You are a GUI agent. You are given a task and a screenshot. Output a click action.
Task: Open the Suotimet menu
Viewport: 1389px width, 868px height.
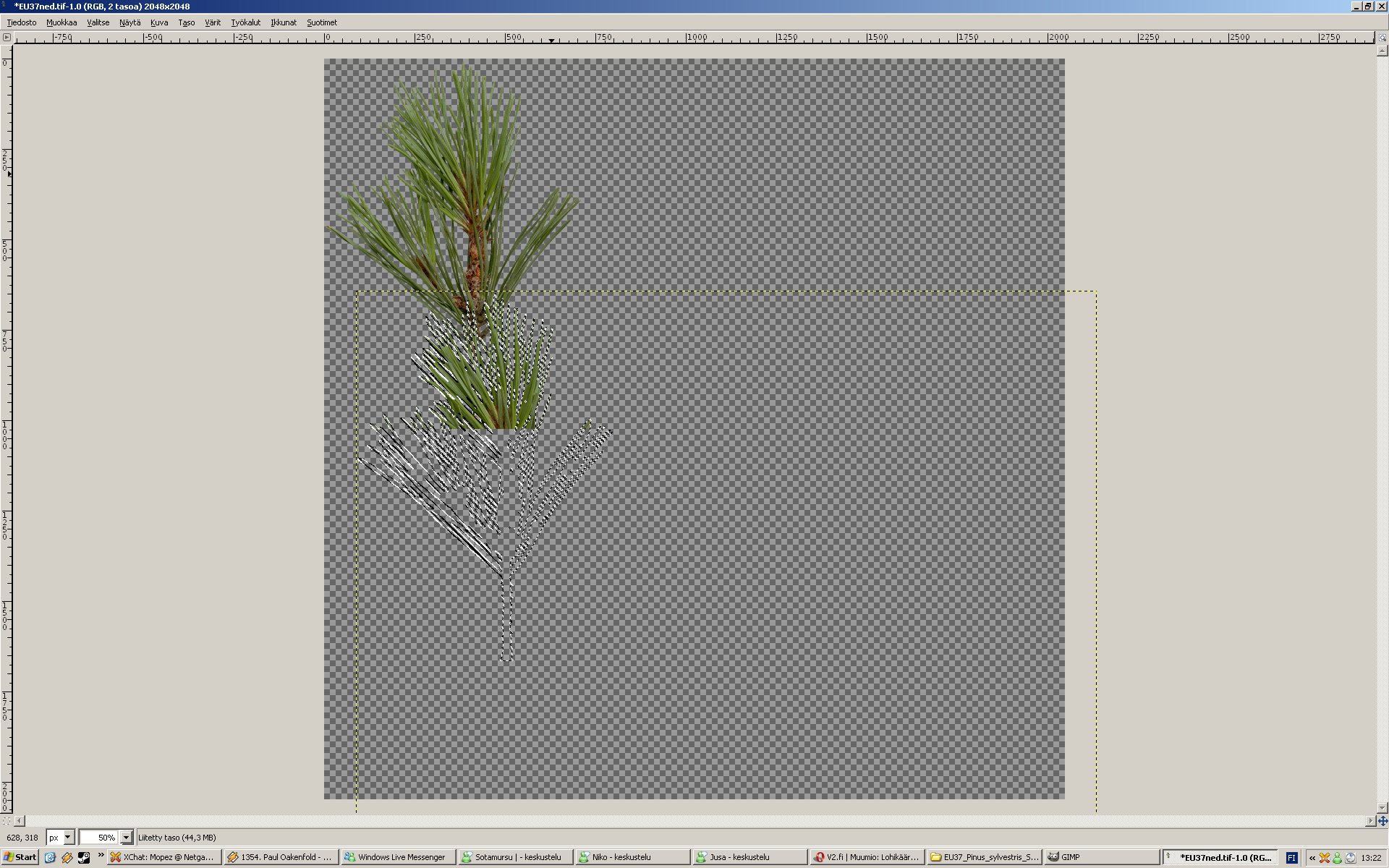click(321, 22)
